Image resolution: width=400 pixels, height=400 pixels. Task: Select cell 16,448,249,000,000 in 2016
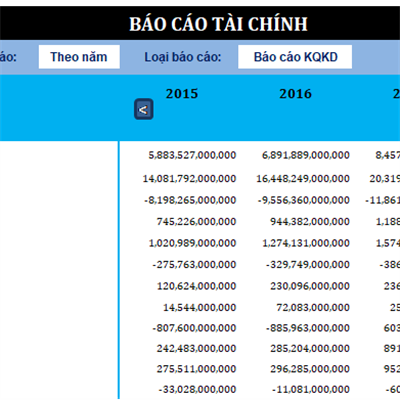pyautogui.click(x=303, y=179)
